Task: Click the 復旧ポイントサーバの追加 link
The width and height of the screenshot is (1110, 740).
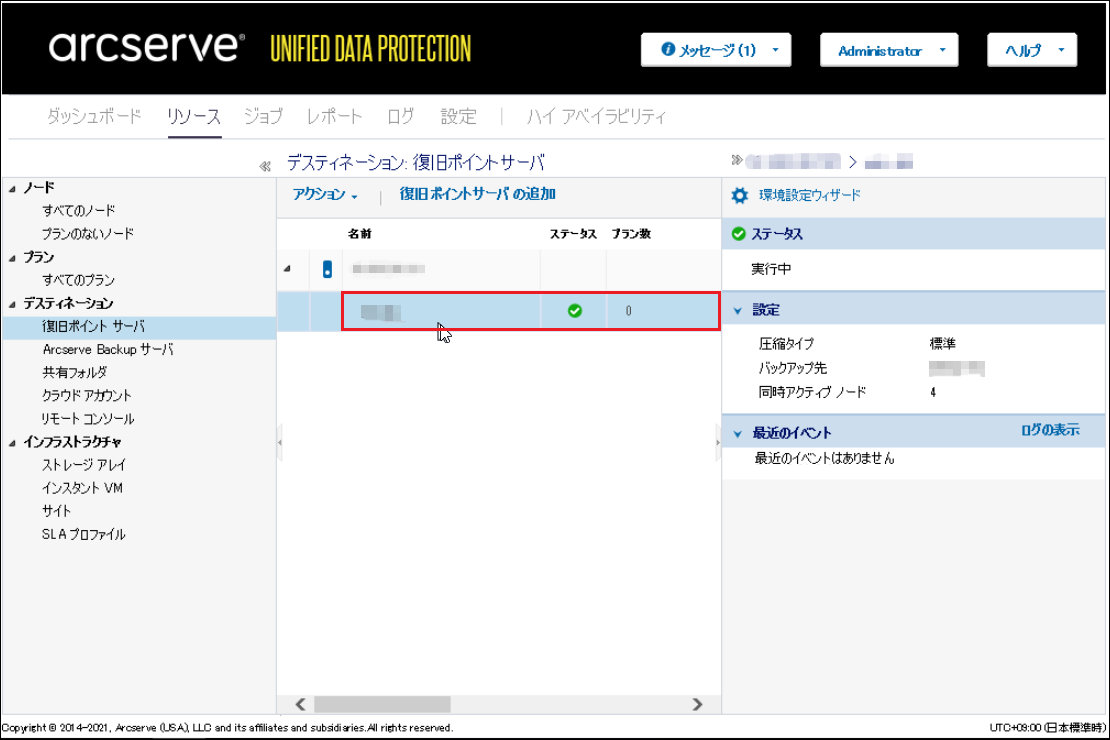Action: 477,194
